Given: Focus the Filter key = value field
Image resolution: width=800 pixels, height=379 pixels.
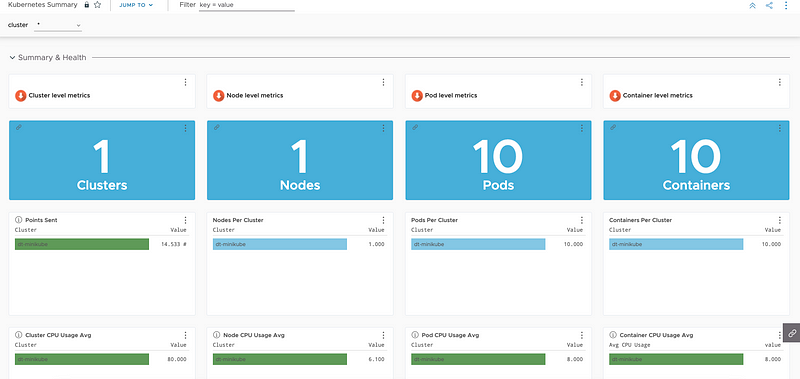Looking at the screenshot, I should tap(246, 5).
